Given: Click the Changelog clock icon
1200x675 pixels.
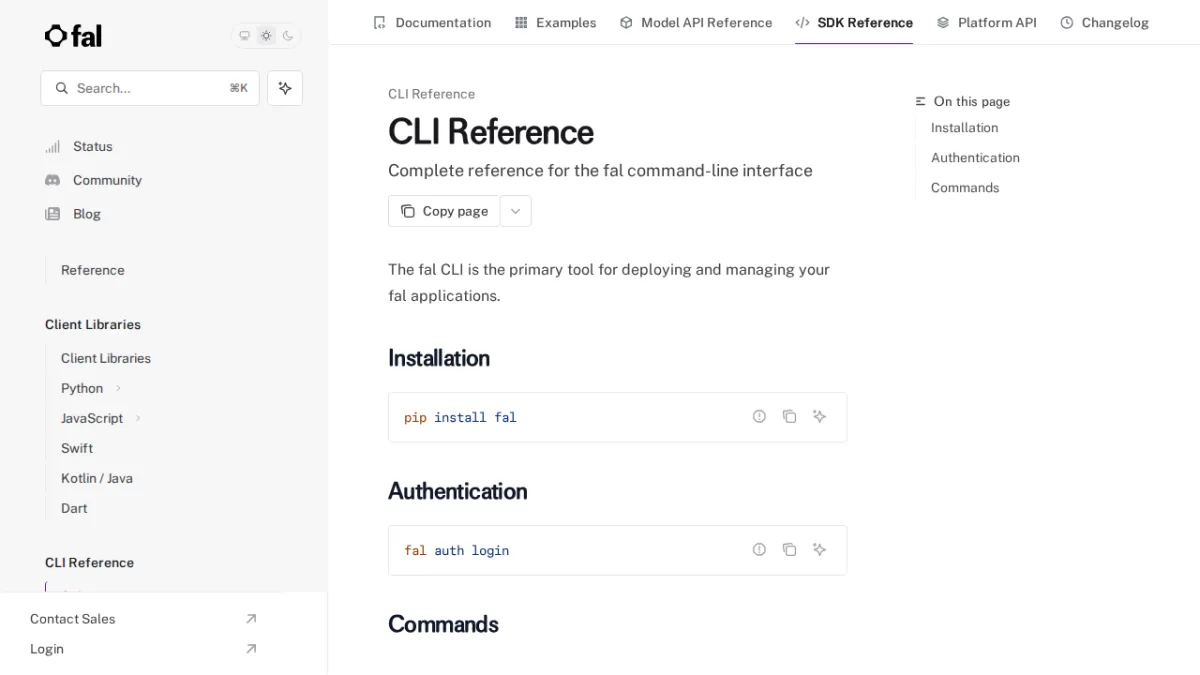Looking at the screenshot, I should click(x=1067, y=22).
